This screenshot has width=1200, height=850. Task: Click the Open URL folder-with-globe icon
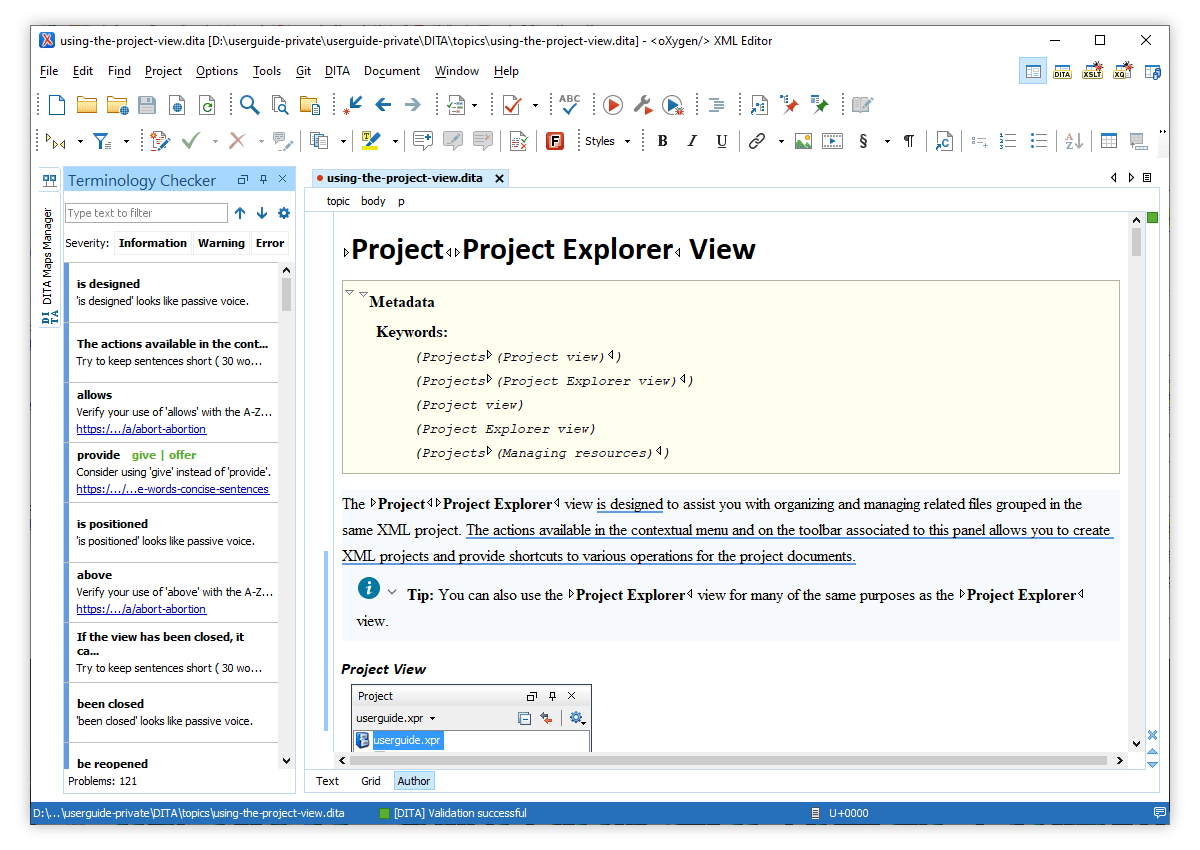[117, 105]
